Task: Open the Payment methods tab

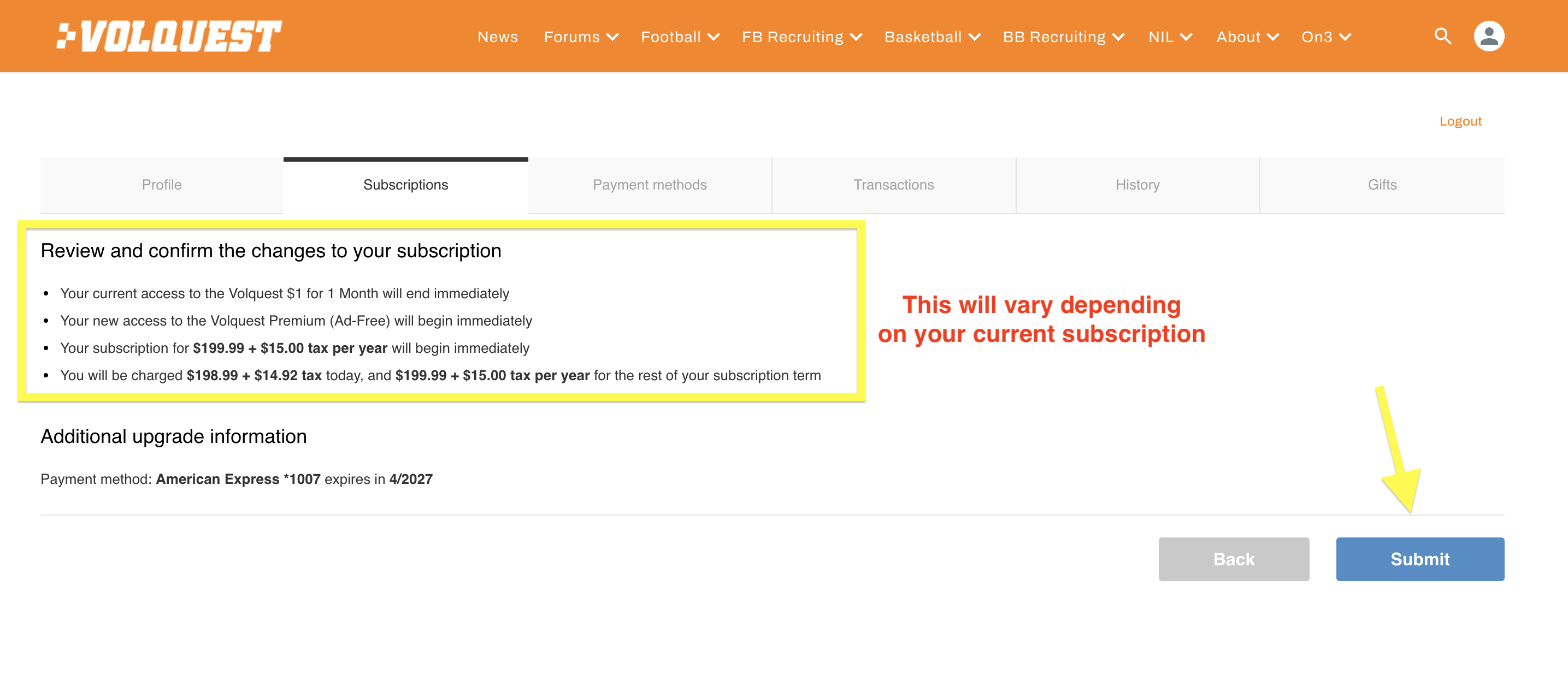Action: click(x=650, y=185)
